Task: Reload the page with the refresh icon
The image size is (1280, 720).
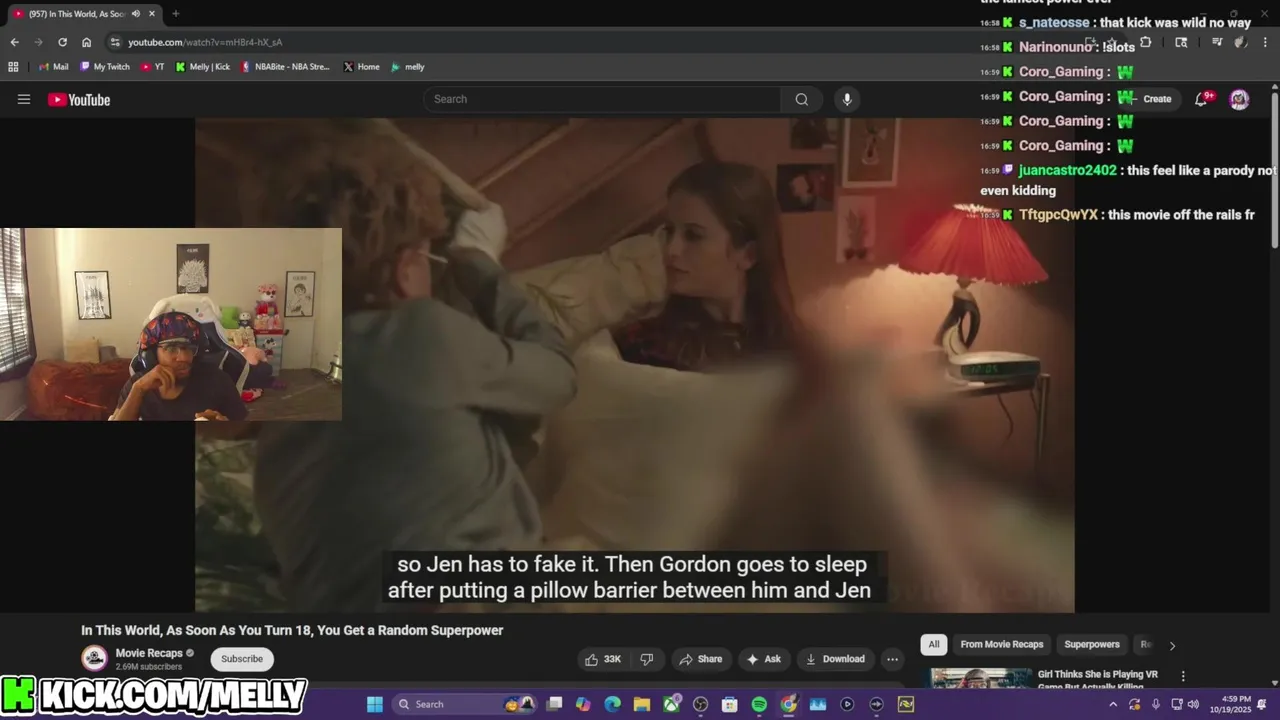Action: pos(62,42)
